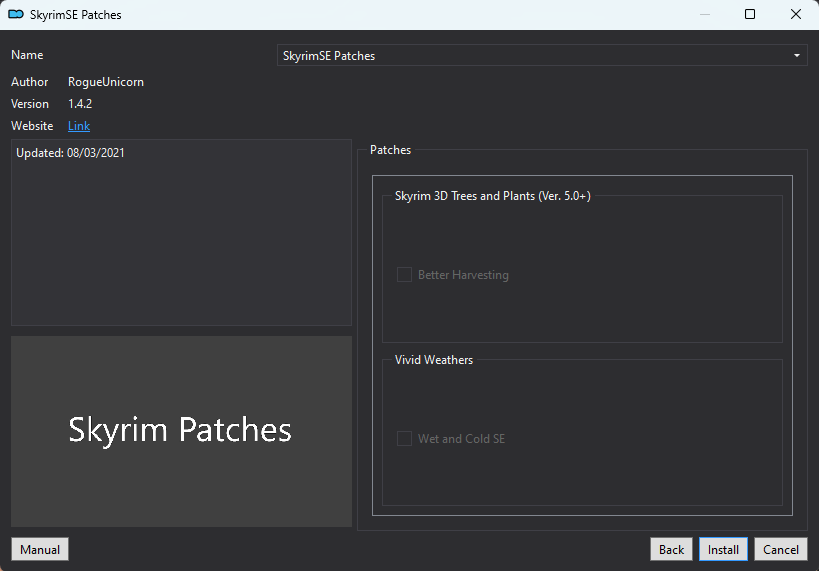Click the Skyrim Patches preview image
Viewport: 819px width, 571px height.
[x=181, y=432]
